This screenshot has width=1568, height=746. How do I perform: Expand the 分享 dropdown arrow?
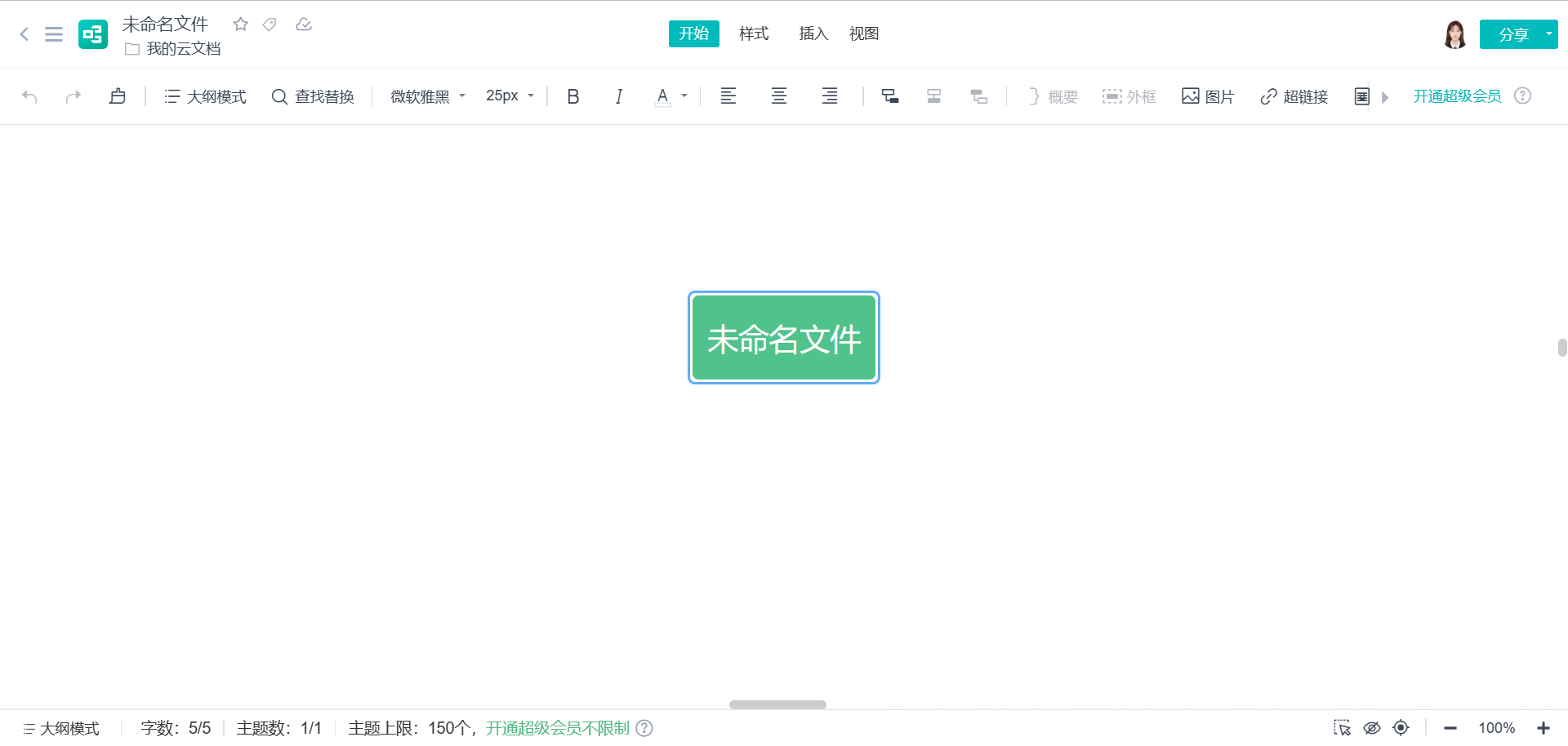click(1549, 34)
